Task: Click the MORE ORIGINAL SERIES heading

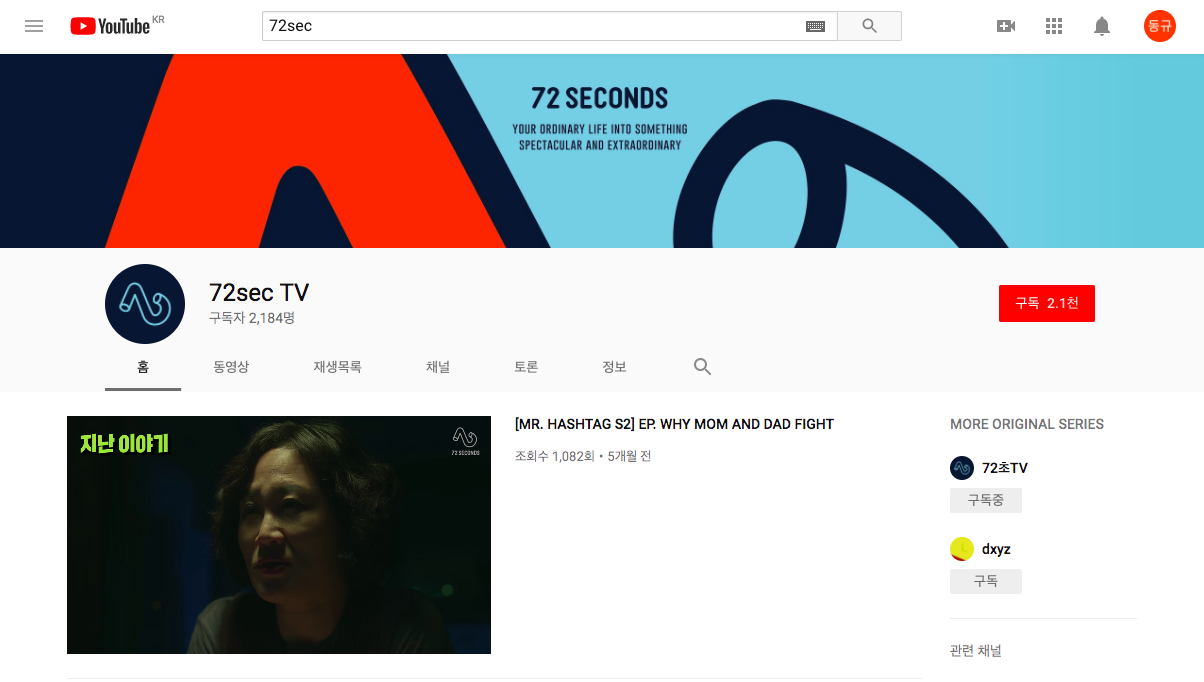Action: [1027, 424]
